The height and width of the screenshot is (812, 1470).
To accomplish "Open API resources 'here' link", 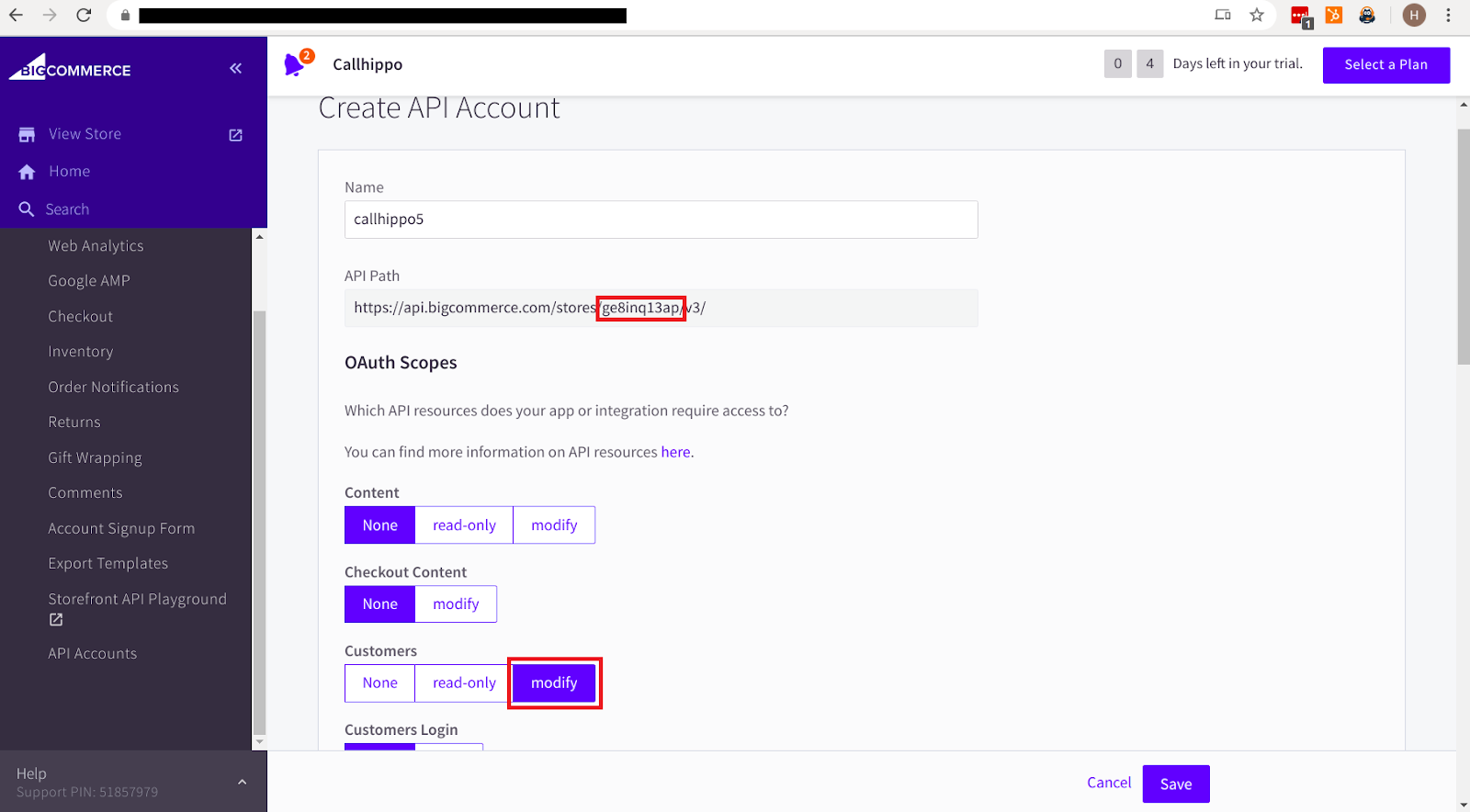I will (x=675, y=452).
